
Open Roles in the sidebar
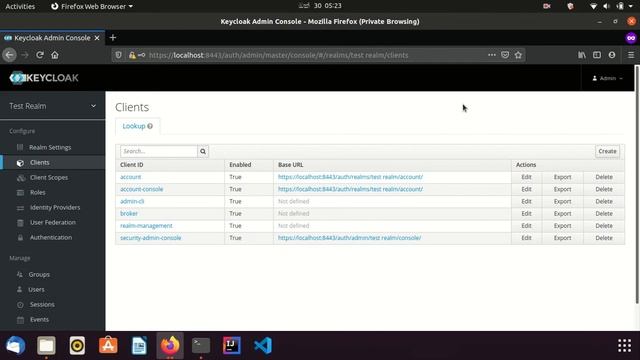[x=38, y=192]
